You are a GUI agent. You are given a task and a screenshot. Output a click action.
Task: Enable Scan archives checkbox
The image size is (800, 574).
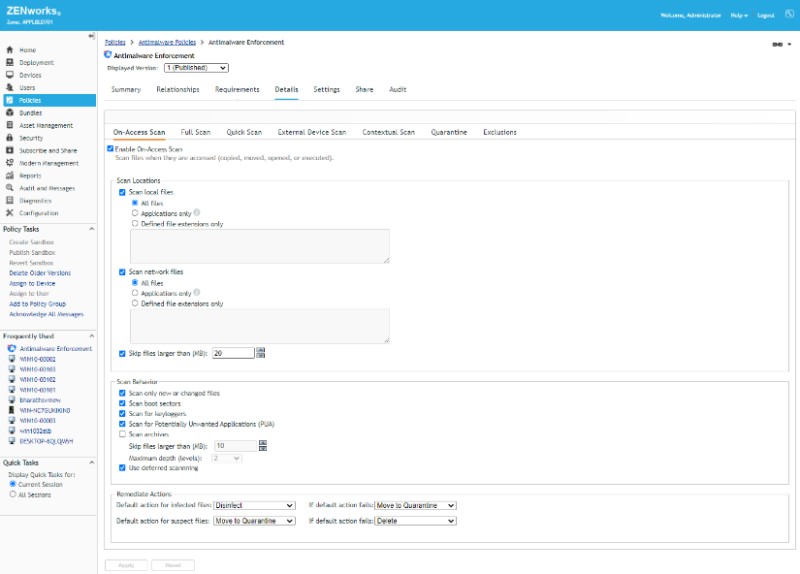pyautogui.click(x=122, y=434)
